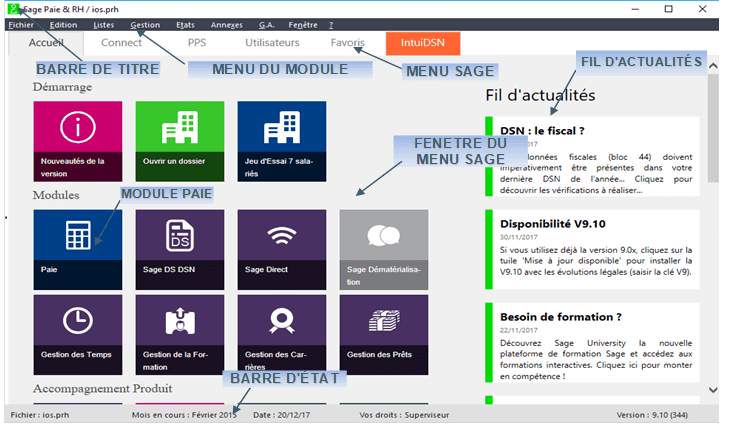Open the Etats menu
Viewport: 756px width, 424px height.
click(x=185, y=25)
